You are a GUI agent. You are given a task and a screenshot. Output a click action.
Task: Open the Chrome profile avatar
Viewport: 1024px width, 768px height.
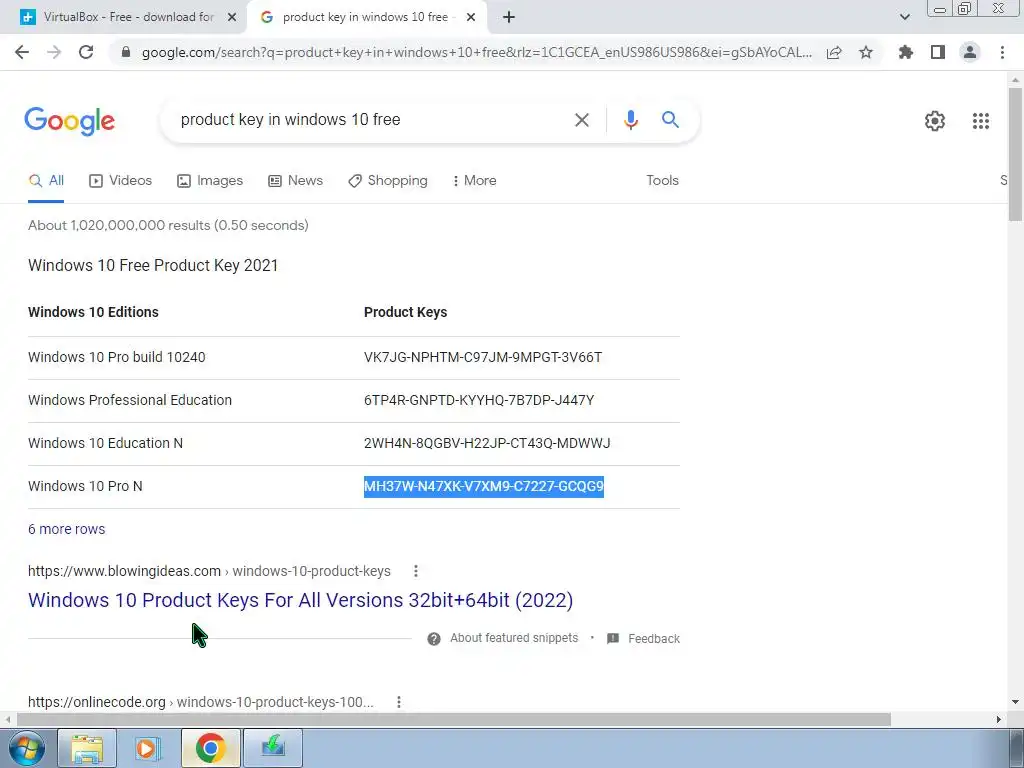970,52
